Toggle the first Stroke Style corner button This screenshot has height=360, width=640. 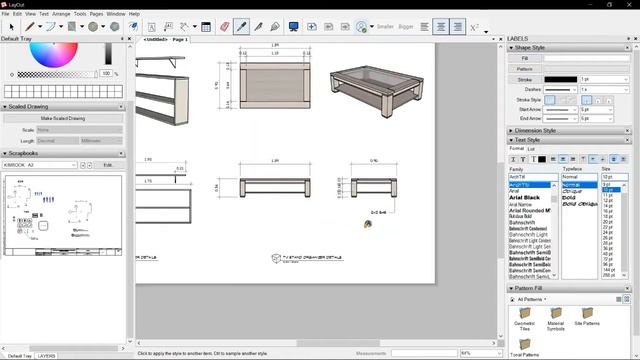(550, 100)
